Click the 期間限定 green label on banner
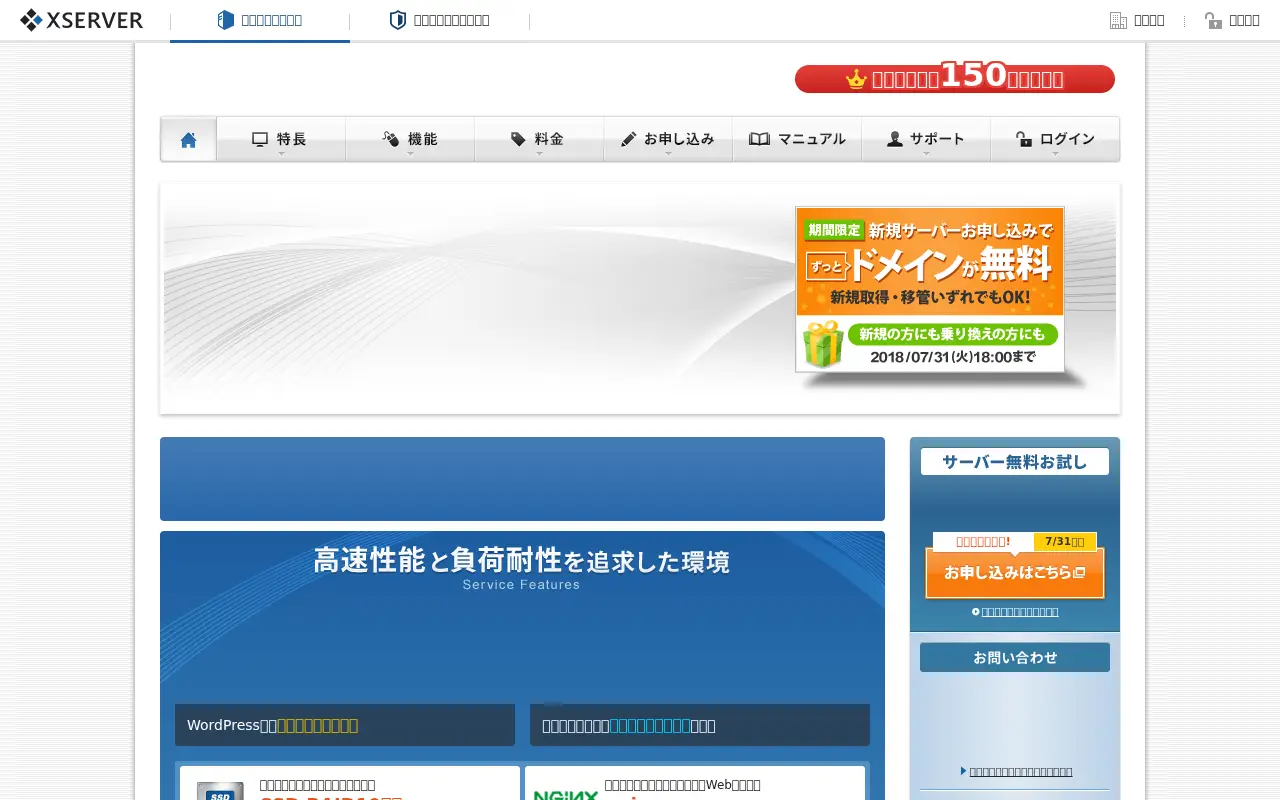 (834, 229)
